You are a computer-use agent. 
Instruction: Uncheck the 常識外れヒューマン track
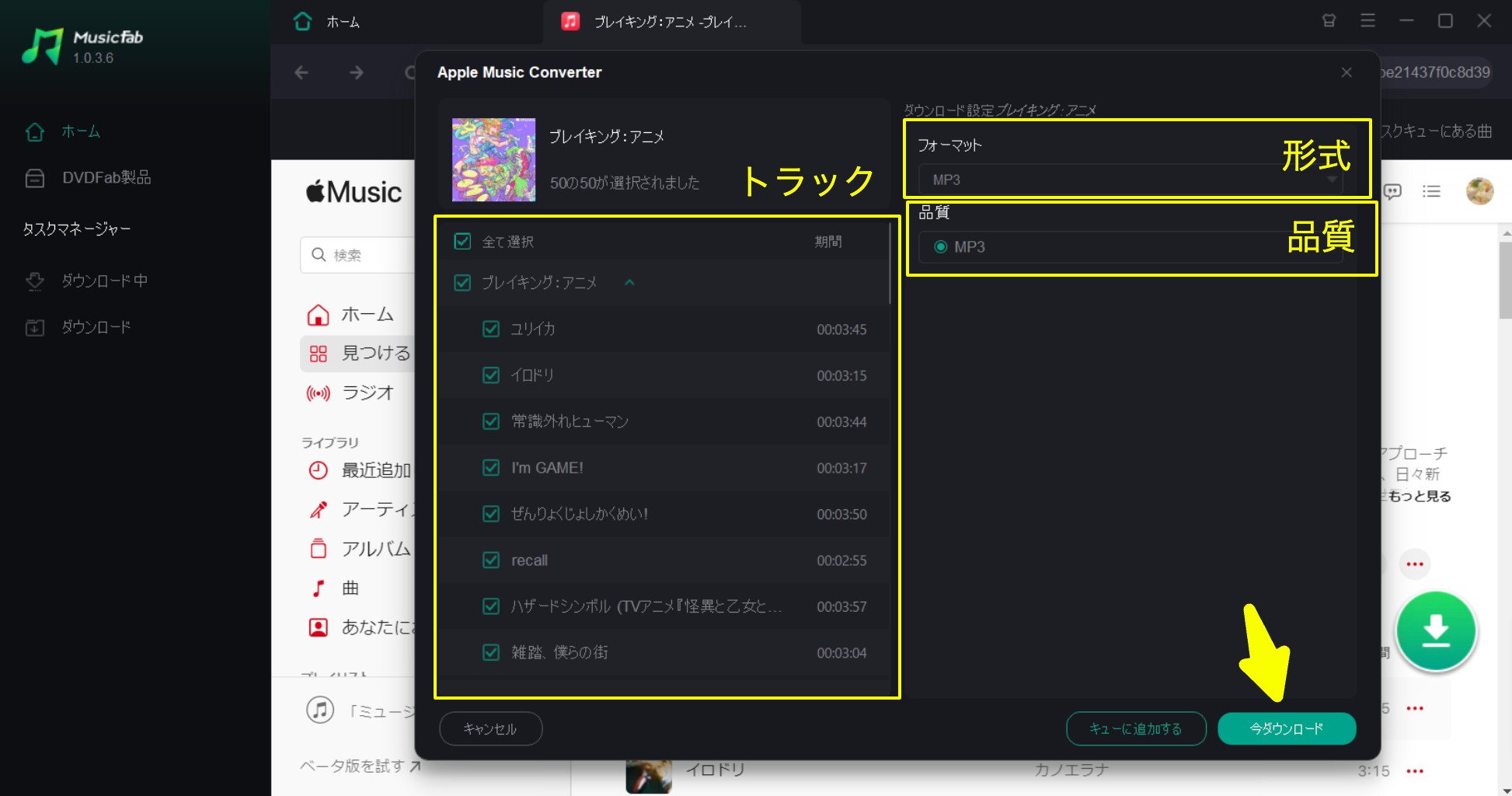click(x=491, y=421)
